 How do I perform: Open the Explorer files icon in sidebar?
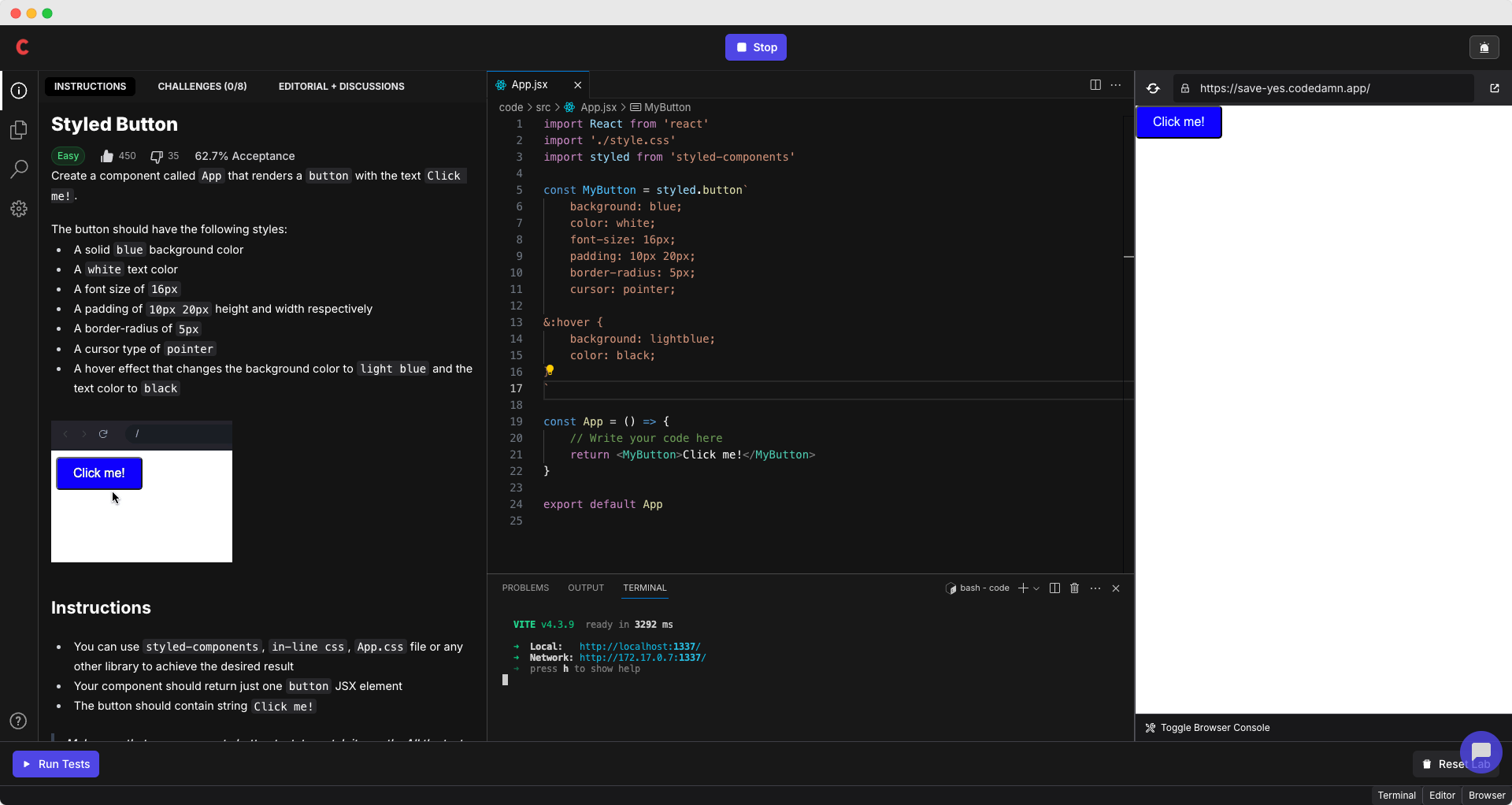tap(19, 130)
